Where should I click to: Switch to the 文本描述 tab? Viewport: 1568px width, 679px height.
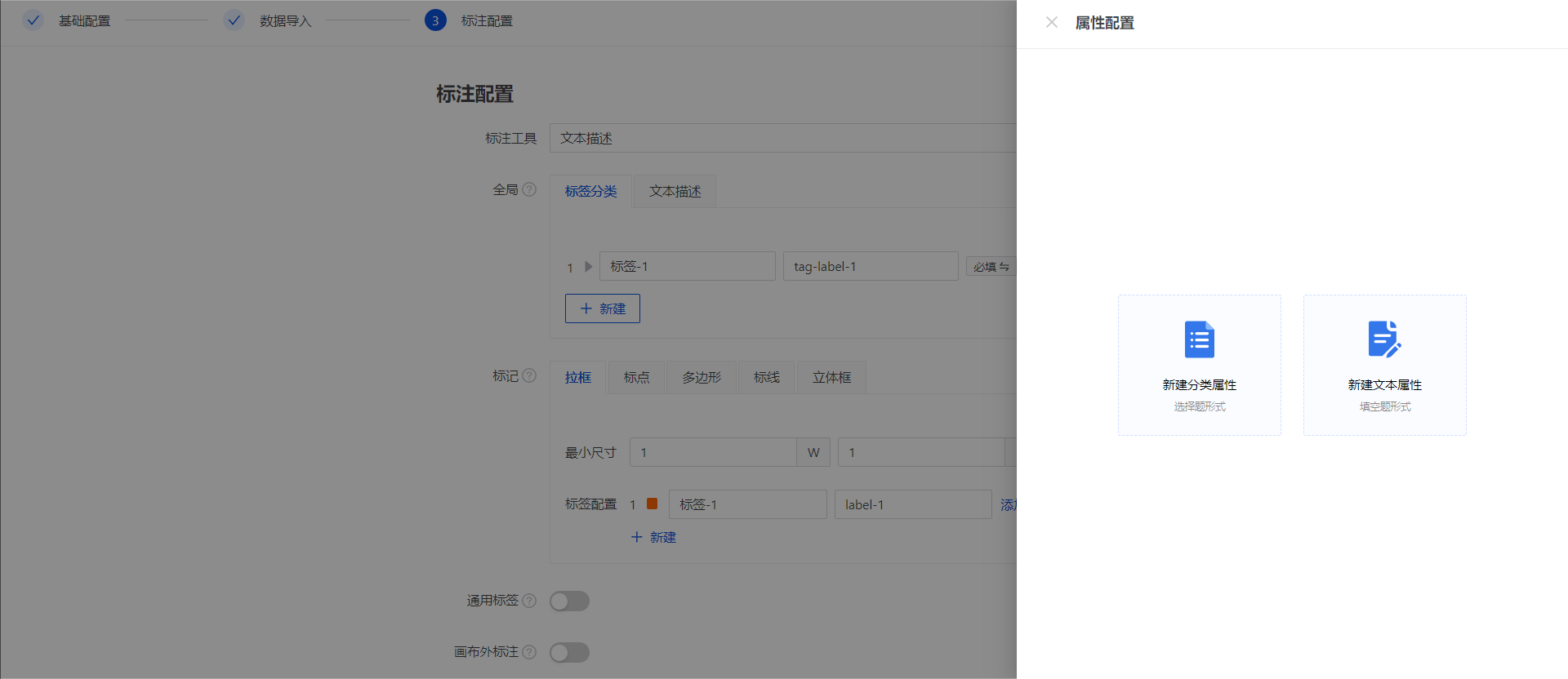675,191
